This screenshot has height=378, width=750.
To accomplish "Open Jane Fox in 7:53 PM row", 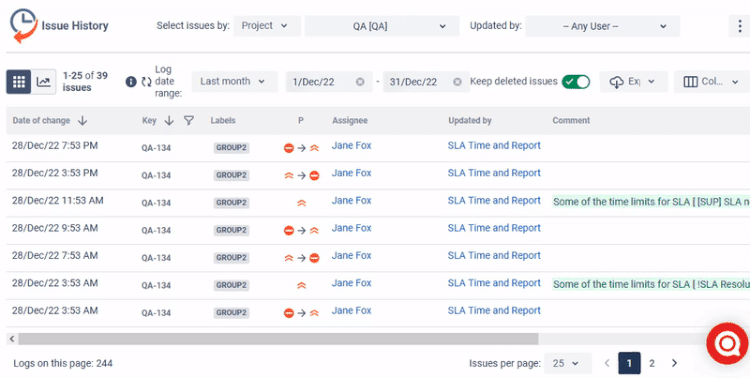I will click(x=352, y=145).
